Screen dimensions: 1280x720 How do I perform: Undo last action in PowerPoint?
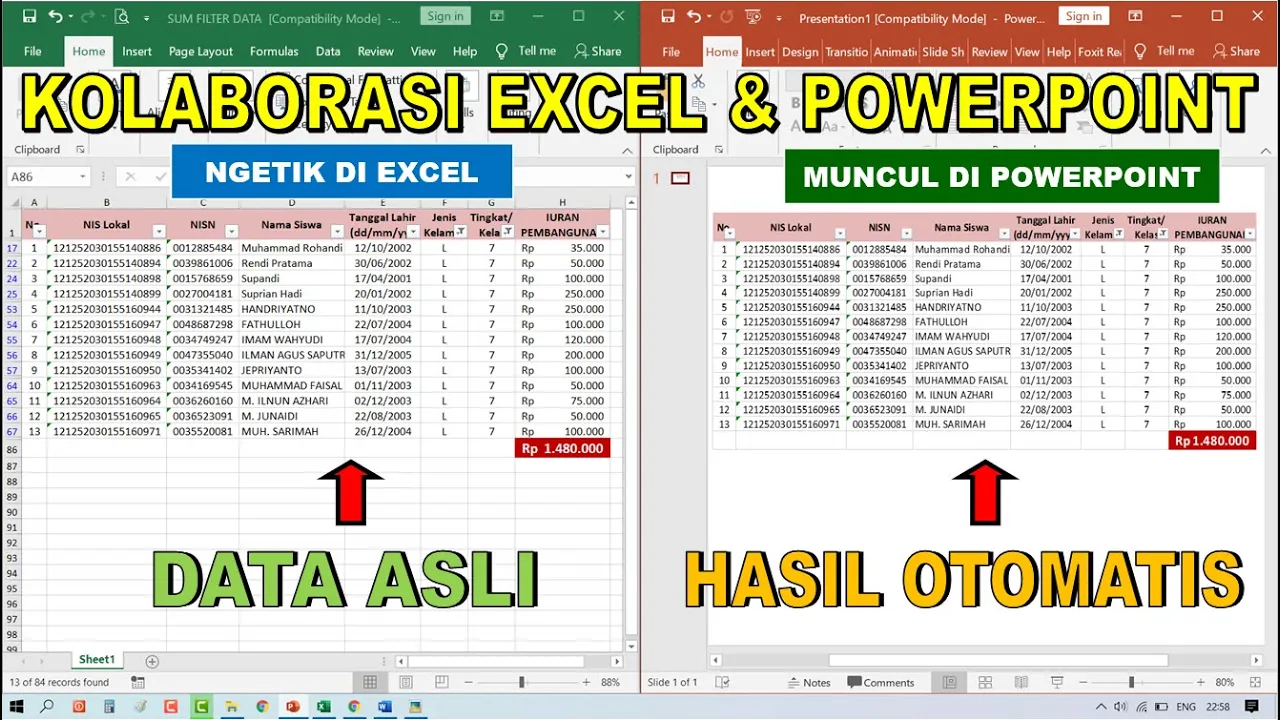pos(694,17)
